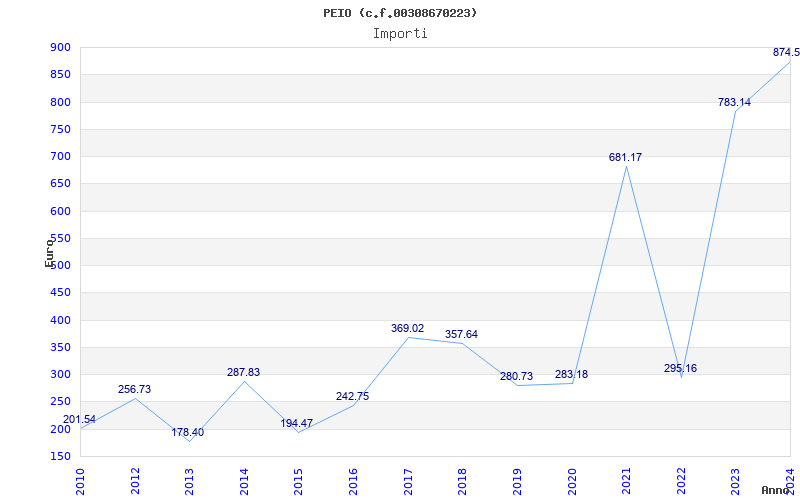Click the 500 y-axis tick label
This screenshot has height=500, width=800.
(60, 266)
